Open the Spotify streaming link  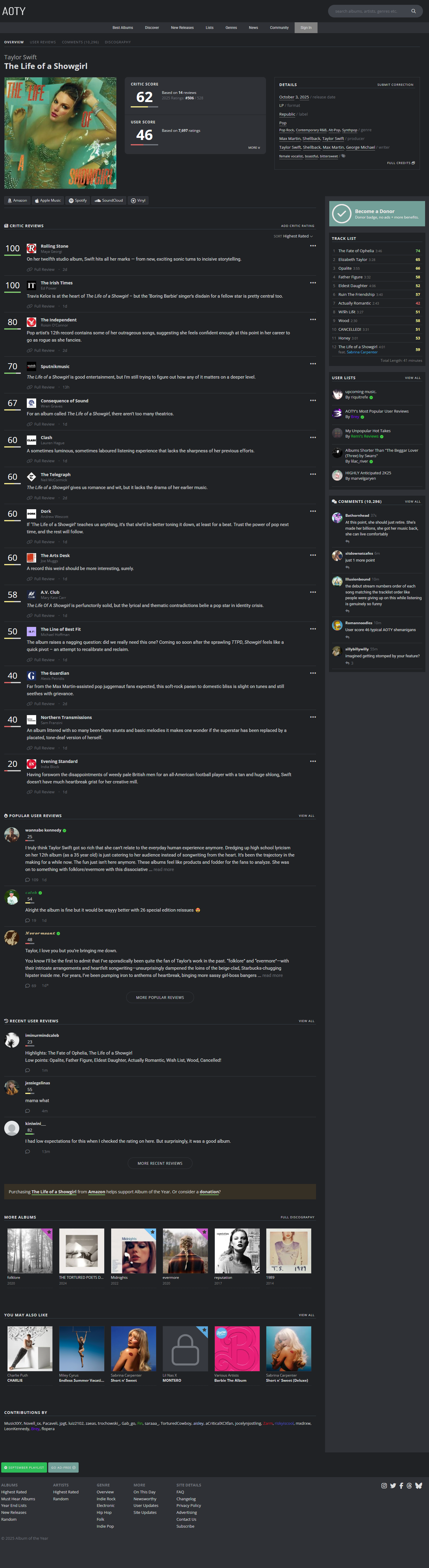pyautogui.click(x=77, y=200)
